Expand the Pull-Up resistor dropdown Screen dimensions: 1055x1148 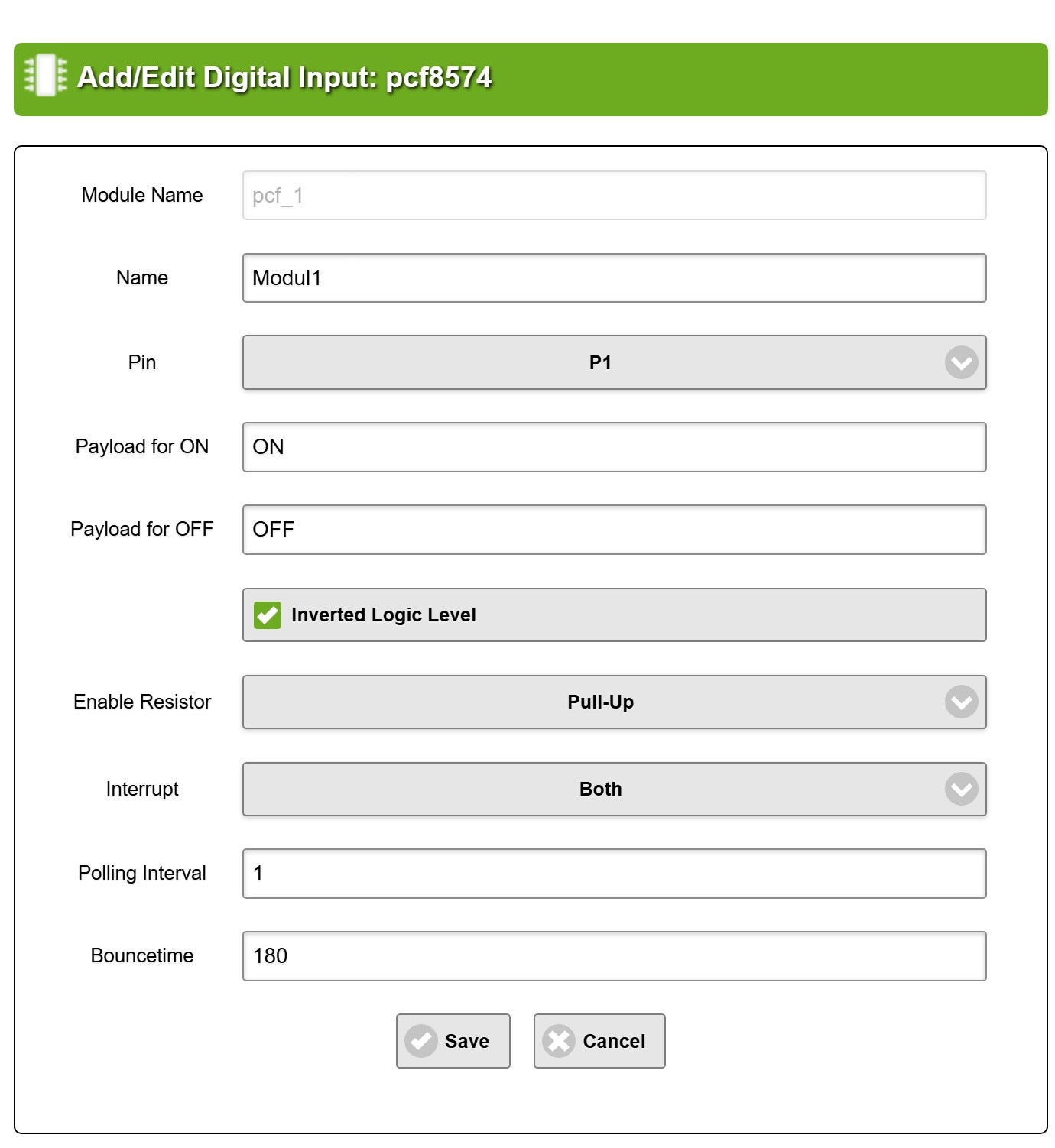(600, 702)
